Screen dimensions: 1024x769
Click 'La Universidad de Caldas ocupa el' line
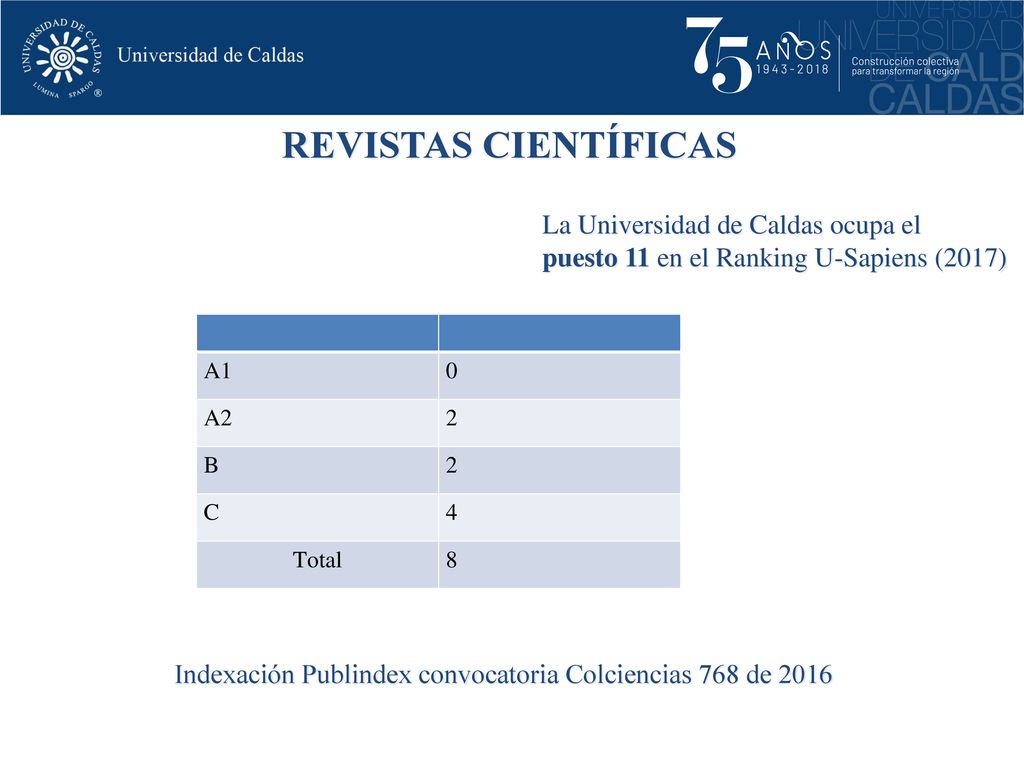(731, 225)
